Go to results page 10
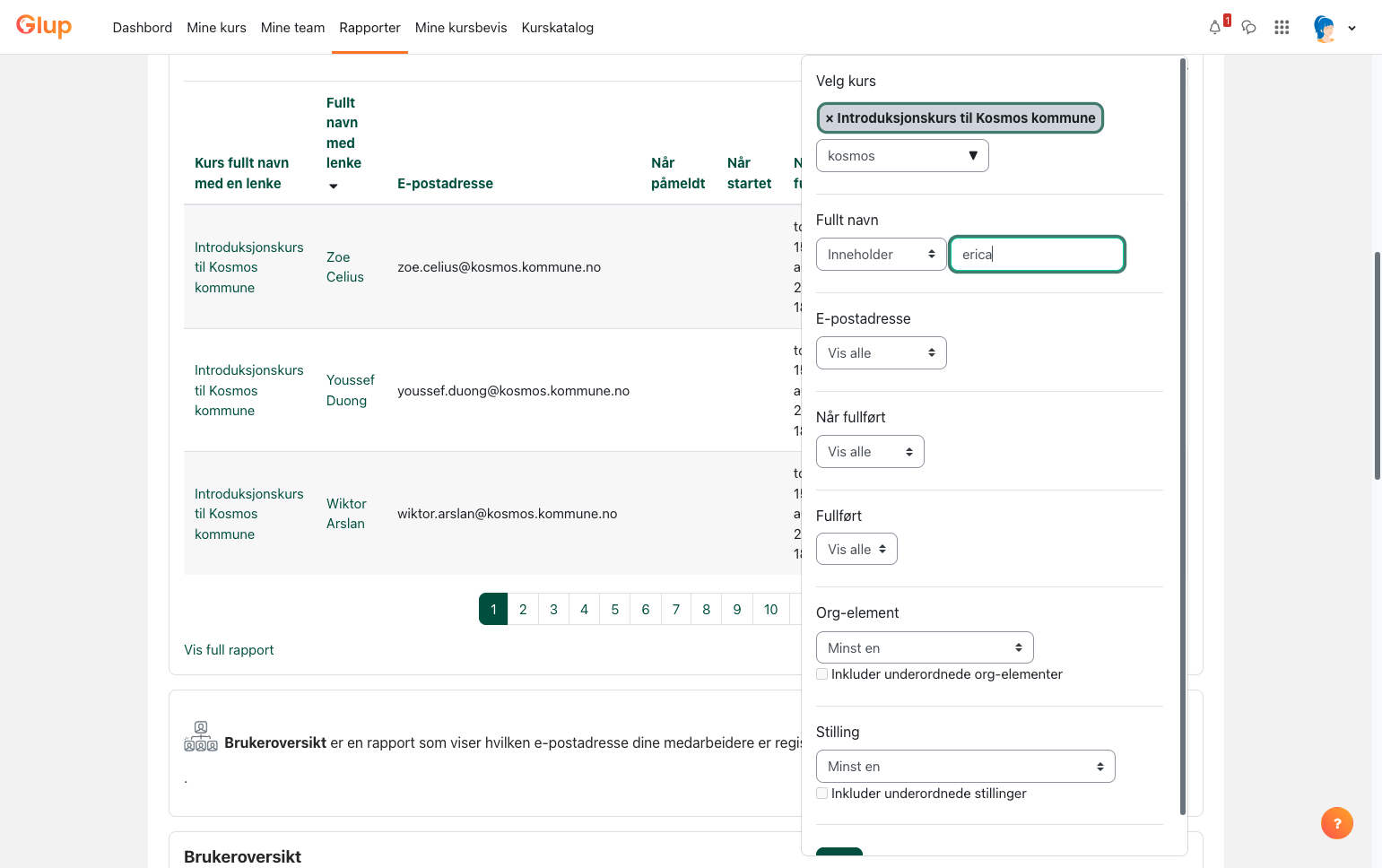 [771, 609]
